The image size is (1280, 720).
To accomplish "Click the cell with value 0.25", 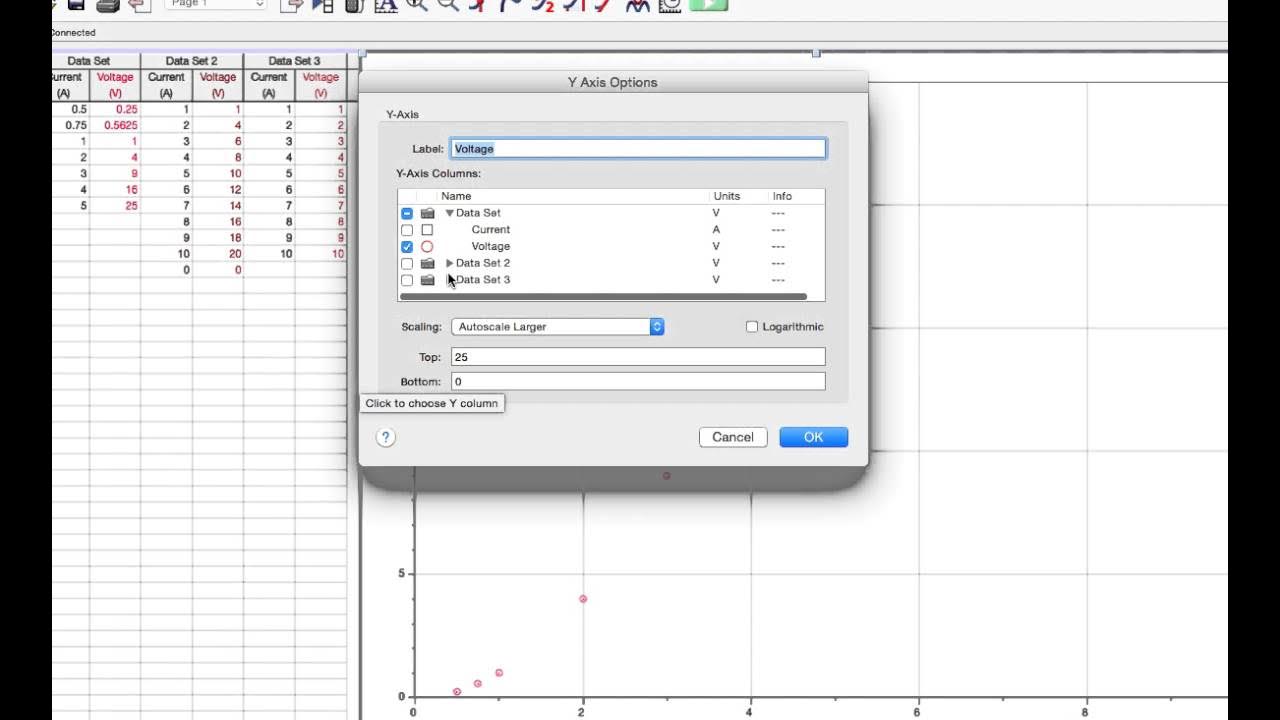I will point(115,110).
